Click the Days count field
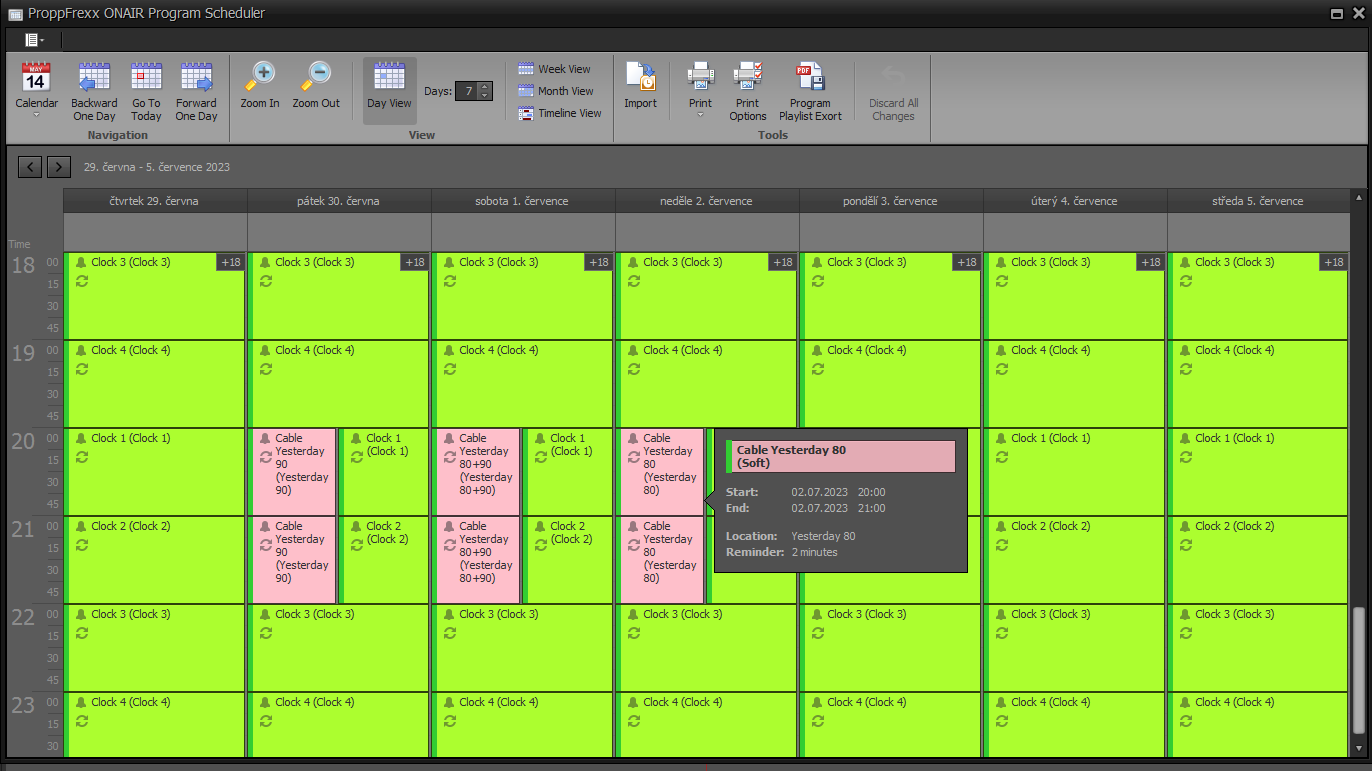The width and height of the screenshot is (1372, 771). point(466,91)
